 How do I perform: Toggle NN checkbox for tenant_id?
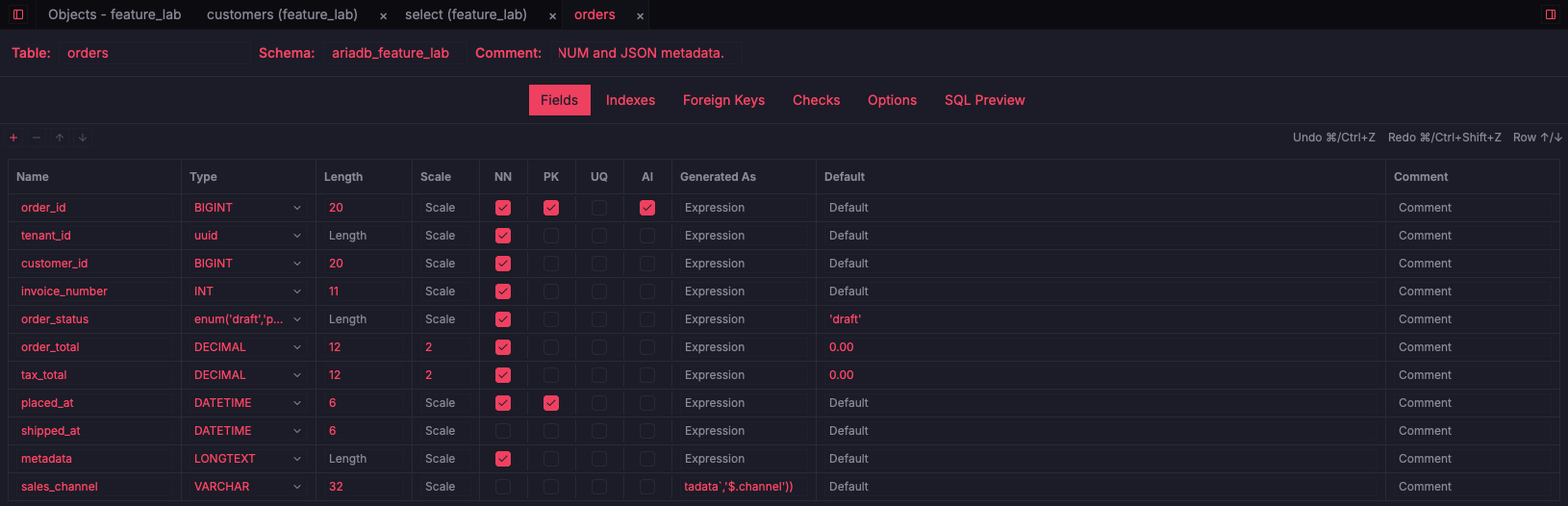point(503,236)
